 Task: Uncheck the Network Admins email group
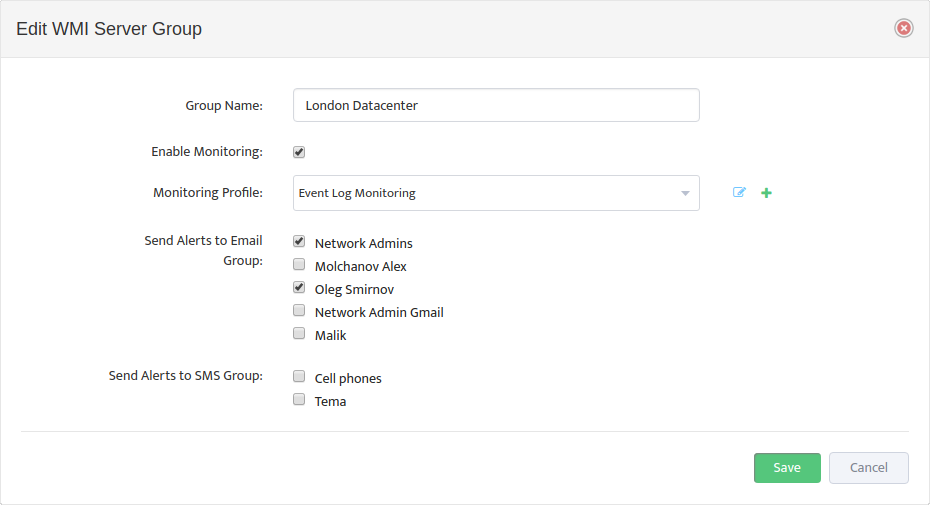tap(299, 242)
